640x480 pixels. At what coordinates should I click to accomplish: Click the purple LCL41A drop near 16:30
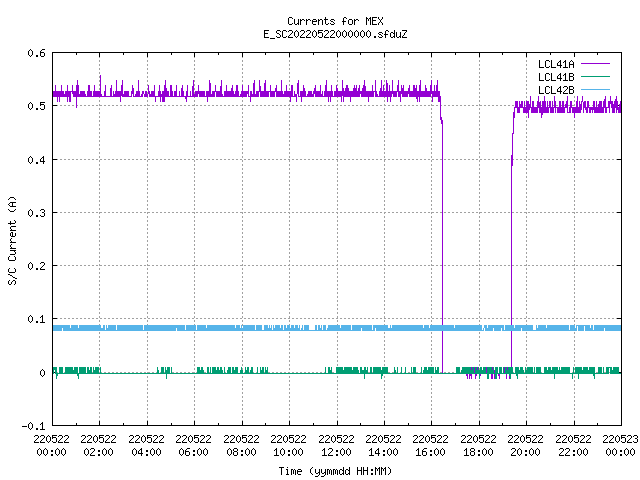pos(442,245)
